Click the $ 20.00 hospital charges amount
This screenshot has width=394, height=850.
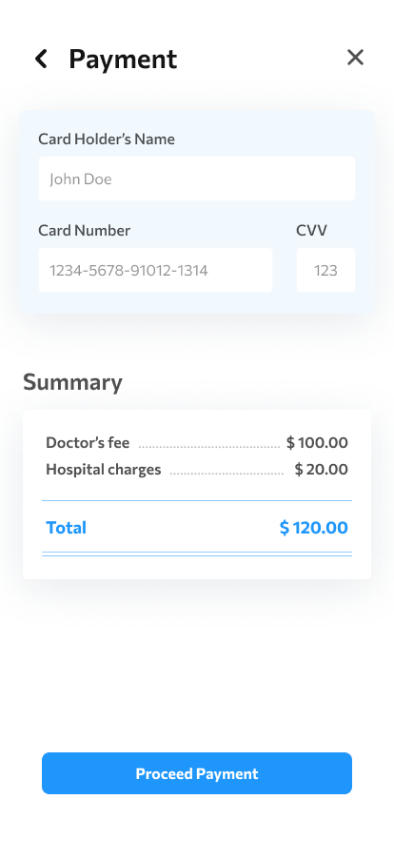321,469
